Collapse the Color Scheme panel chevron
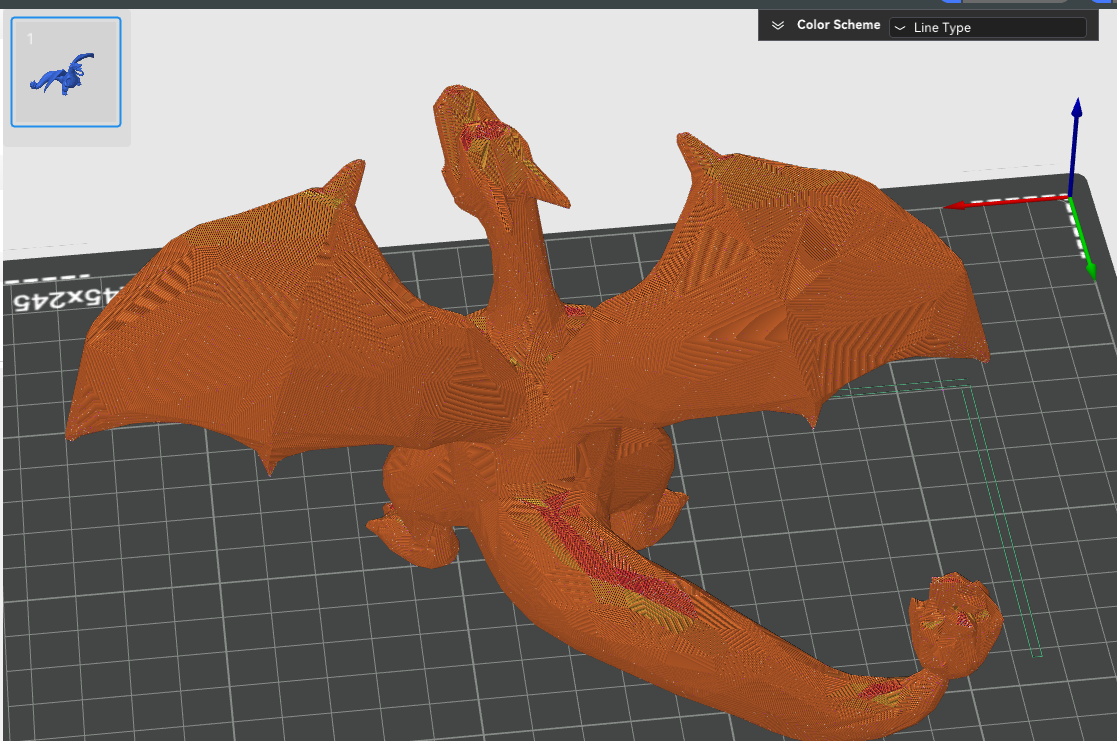The width and height of the screenshot is (1117, 741). click(778, 26)
